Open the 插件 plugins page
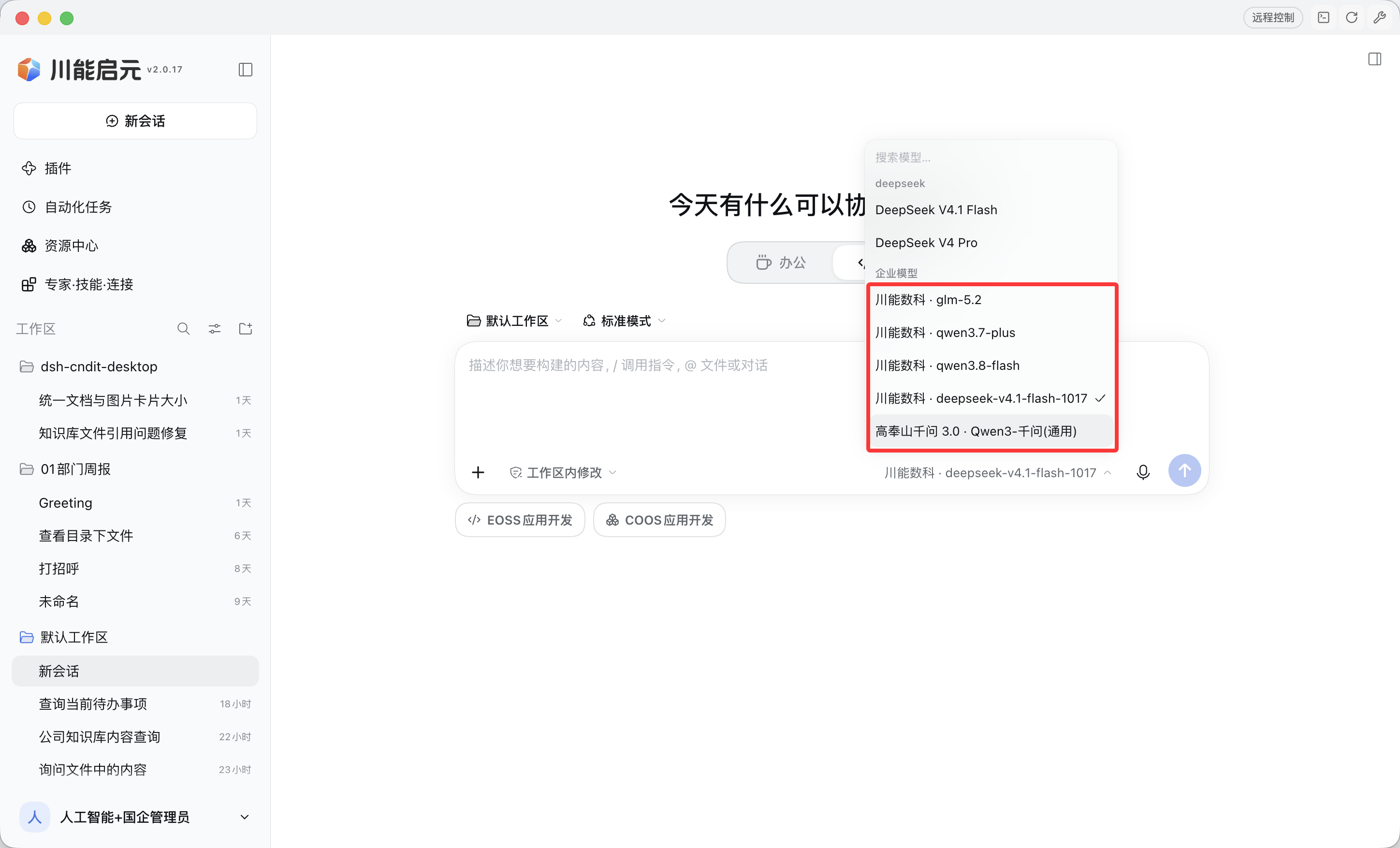 [135, 168]
